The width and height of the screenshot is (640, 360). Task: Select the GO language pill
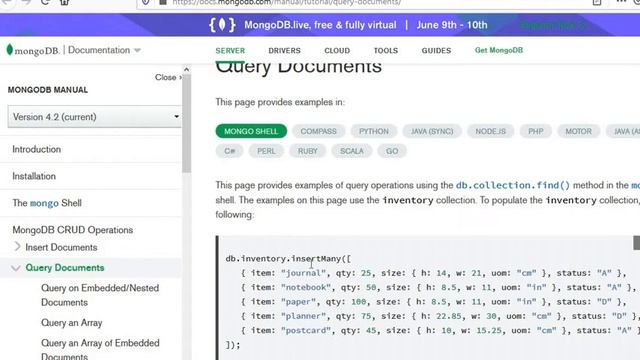click(x=392, y=151)
